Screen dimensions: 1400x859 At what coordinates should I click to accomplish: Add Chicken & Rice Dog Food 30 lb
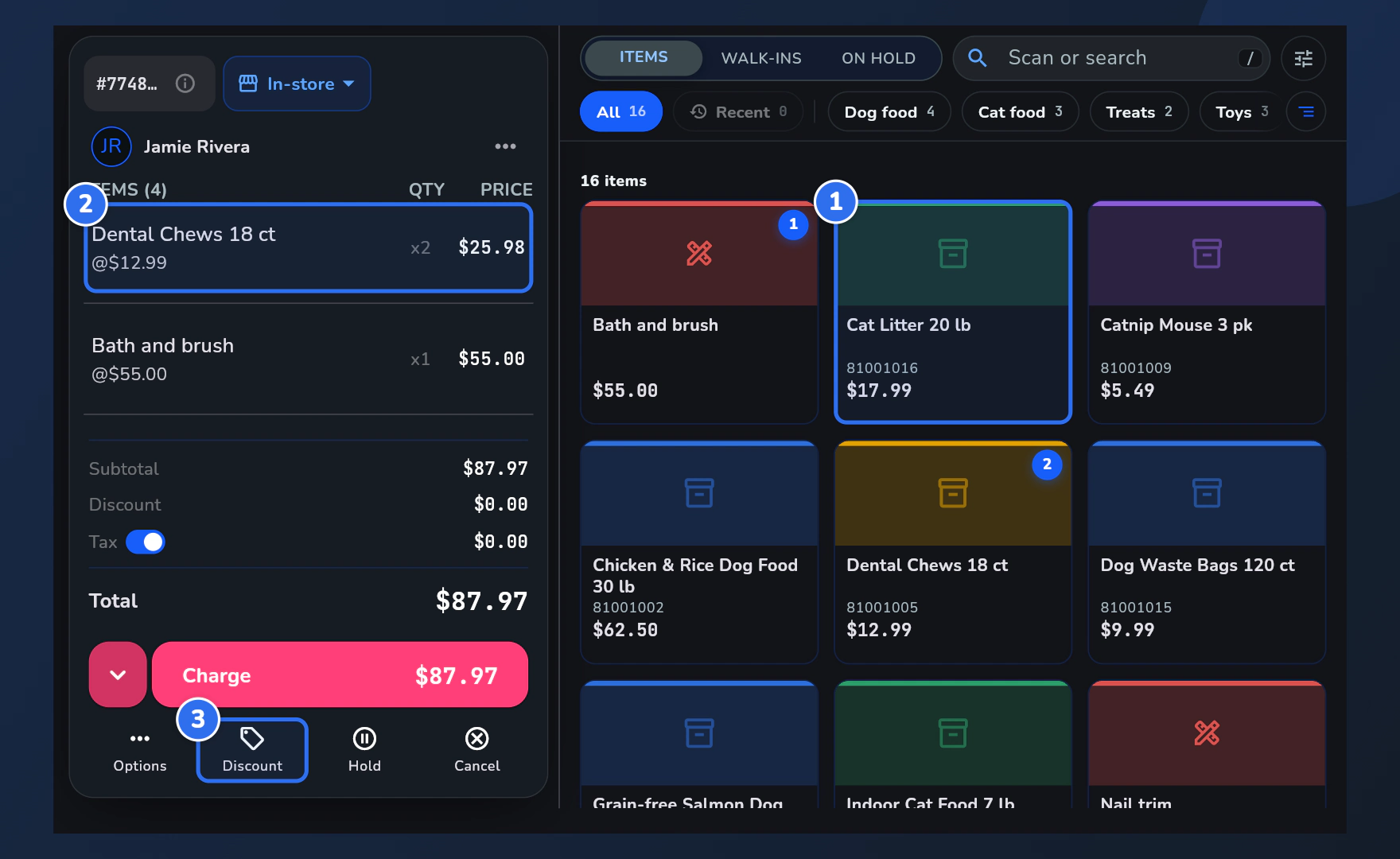(699, 552)
